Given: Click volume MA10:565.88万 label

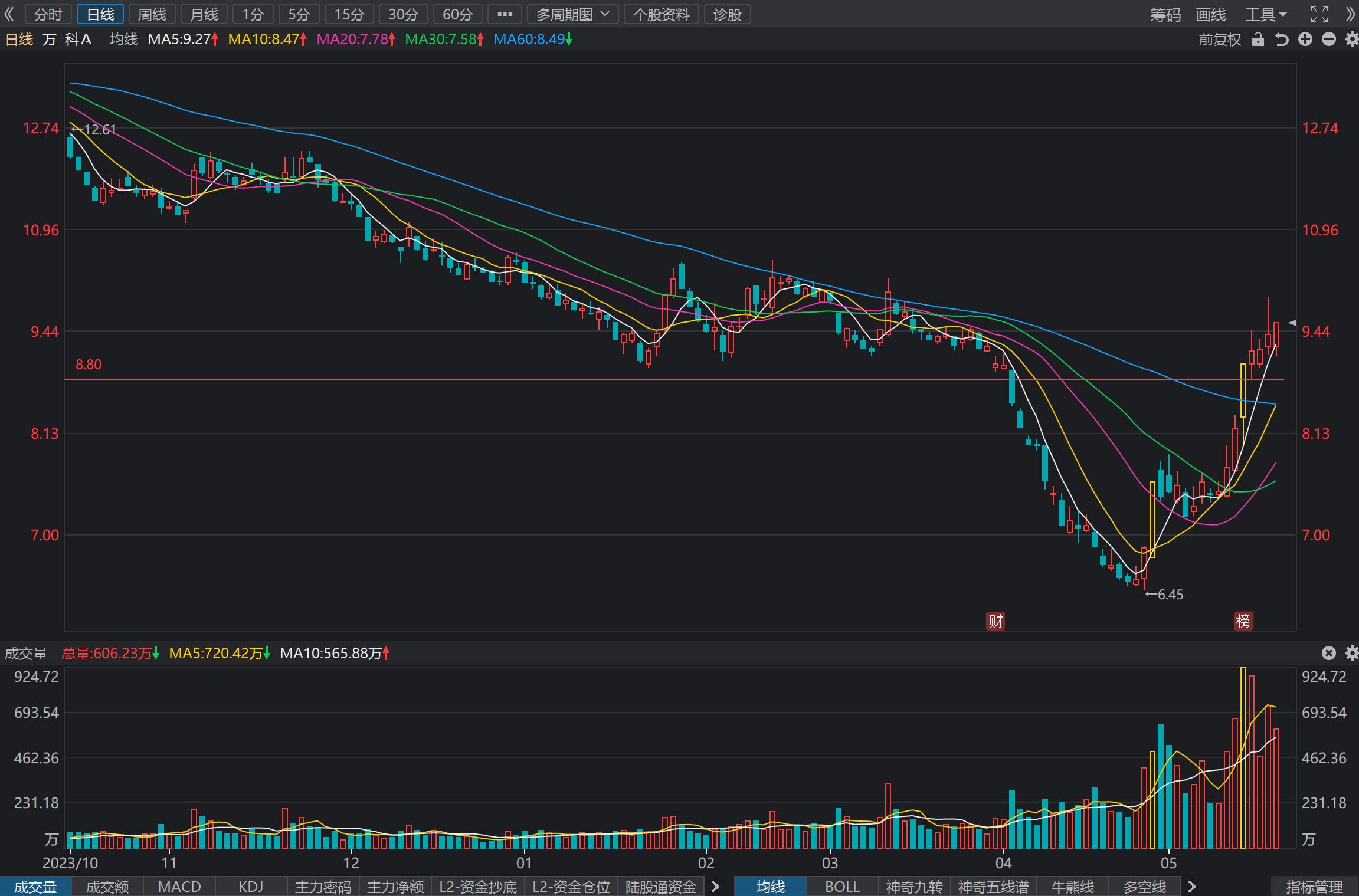Looking at the screenshot, I should pos(335,653).
